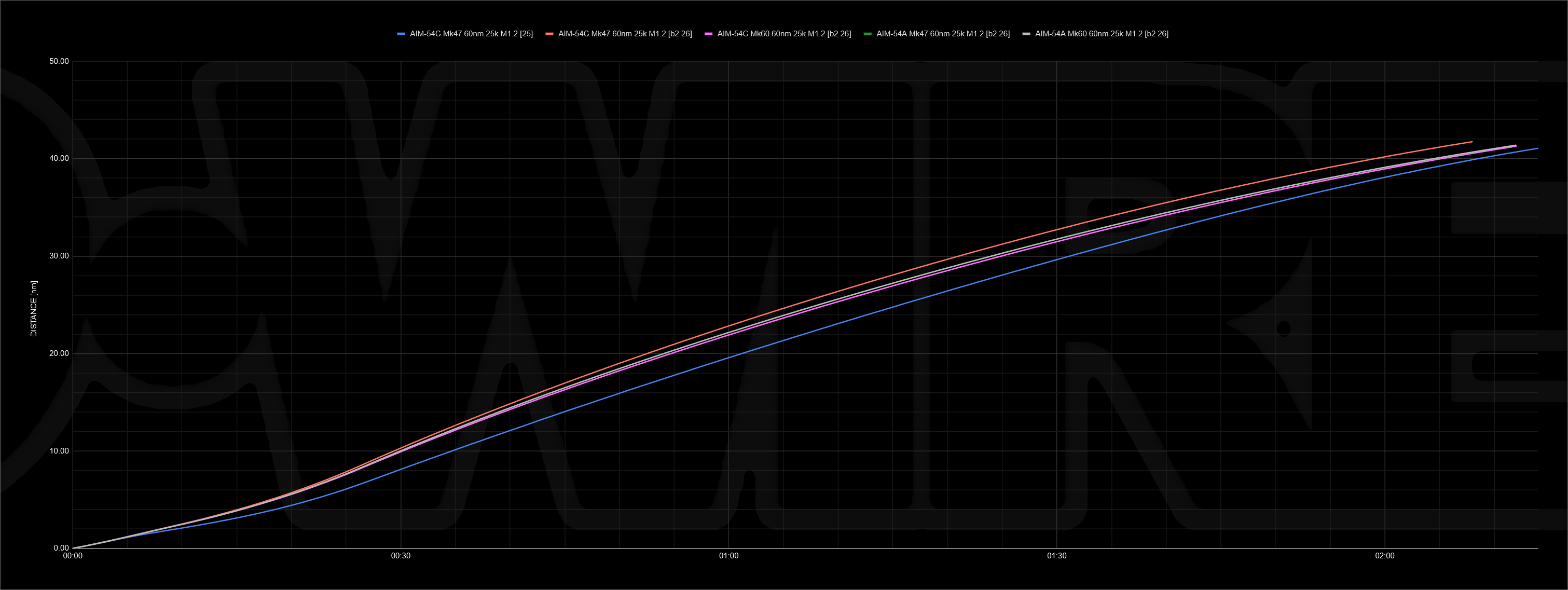Select legend label AIM-54C Mk60 60nm 25k M1.2 [b2 26]
The width and height of the screenshot is (1568, 590).
tap(784, 34)
